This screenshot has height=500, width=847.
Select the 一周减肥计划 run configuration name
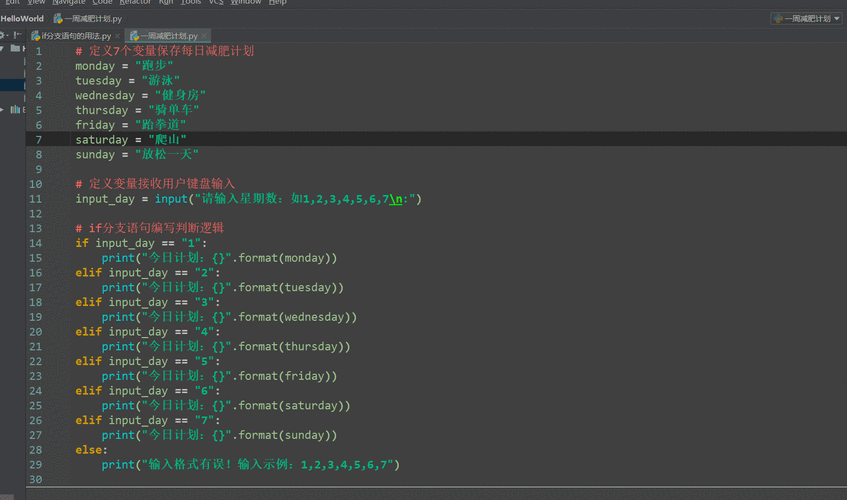pos(808,18)
